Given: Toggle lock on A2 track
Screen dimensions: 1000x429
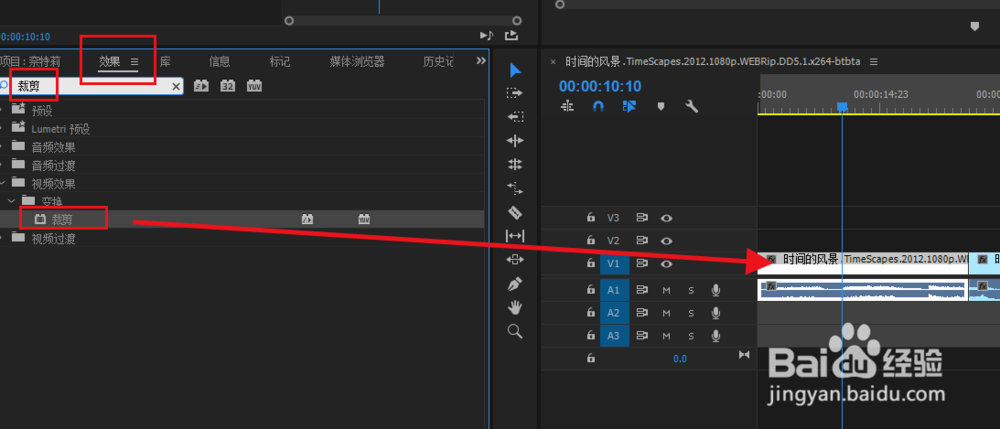Looking at the screenshot, I should click(591, 313).
